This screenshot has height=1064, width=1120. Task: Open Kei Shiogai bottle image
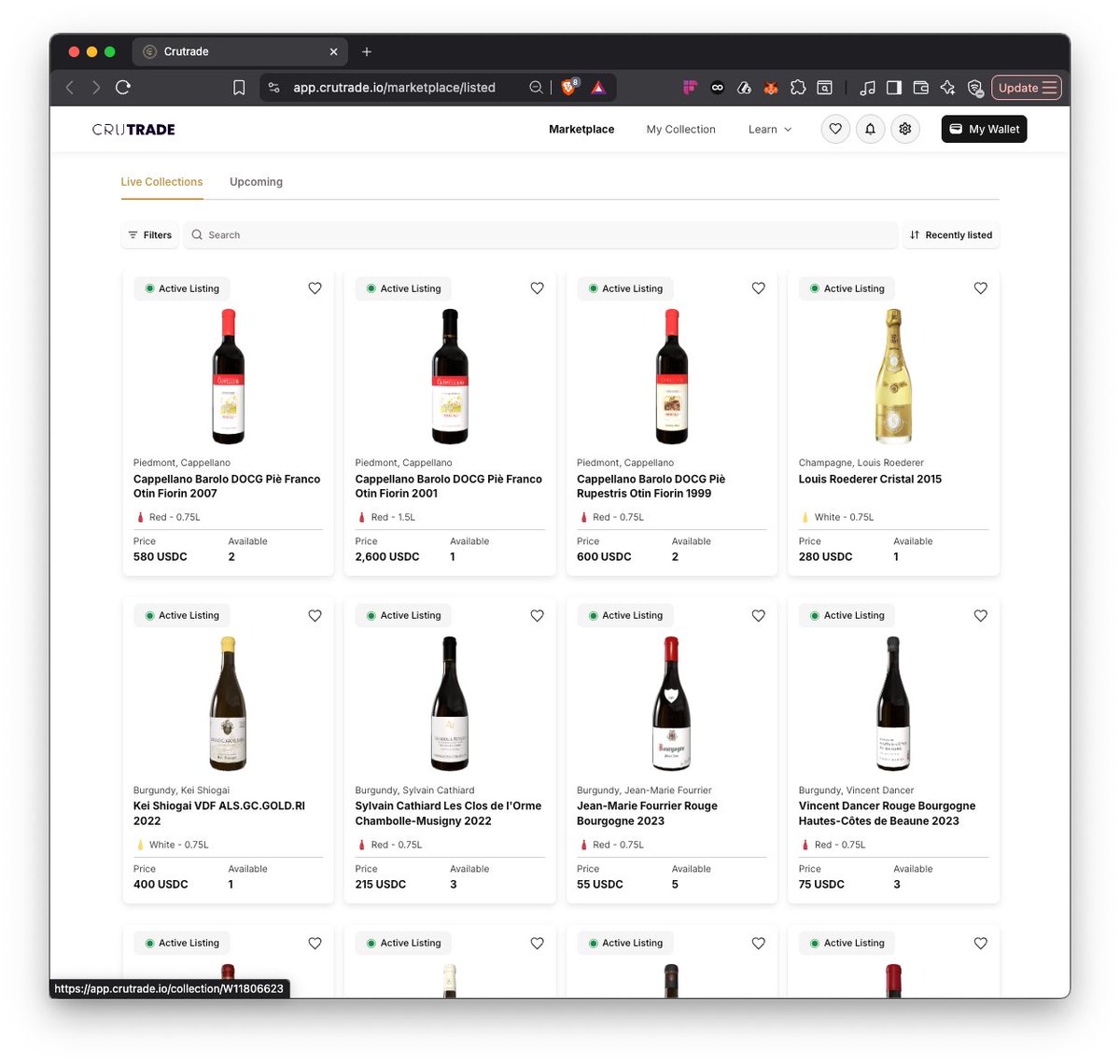click(228, 704)
